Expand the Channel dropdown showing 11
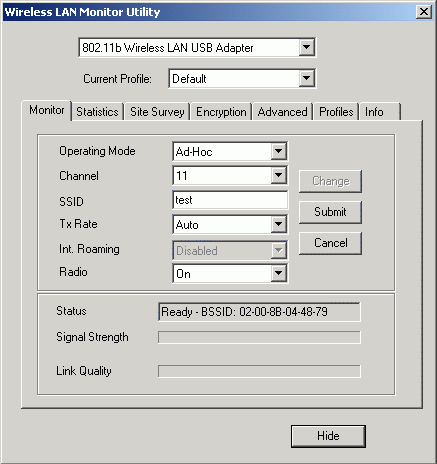The width and height of the screenshot is (437, 464). [230, 176]
